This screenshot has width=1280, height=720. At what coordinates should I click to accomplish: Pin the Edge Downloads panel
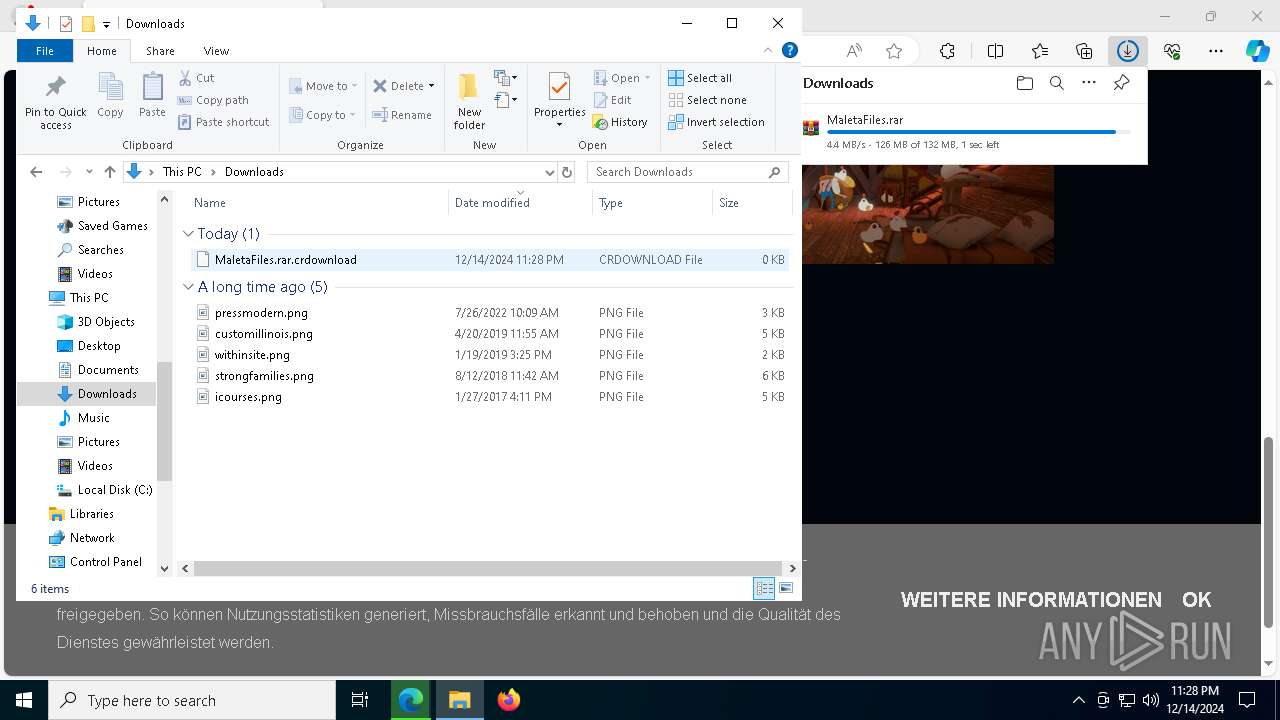click(1122, 83)
